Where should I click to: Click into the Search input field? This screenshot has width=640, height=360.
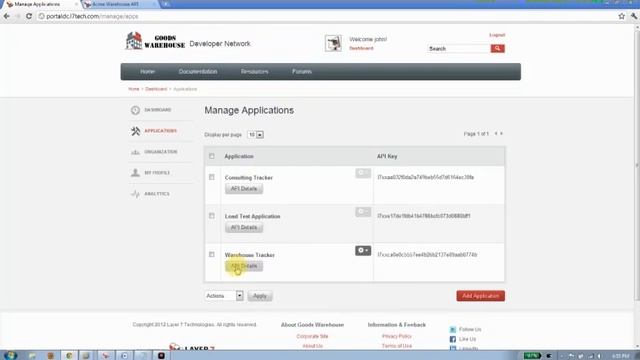tap(459, 49)
